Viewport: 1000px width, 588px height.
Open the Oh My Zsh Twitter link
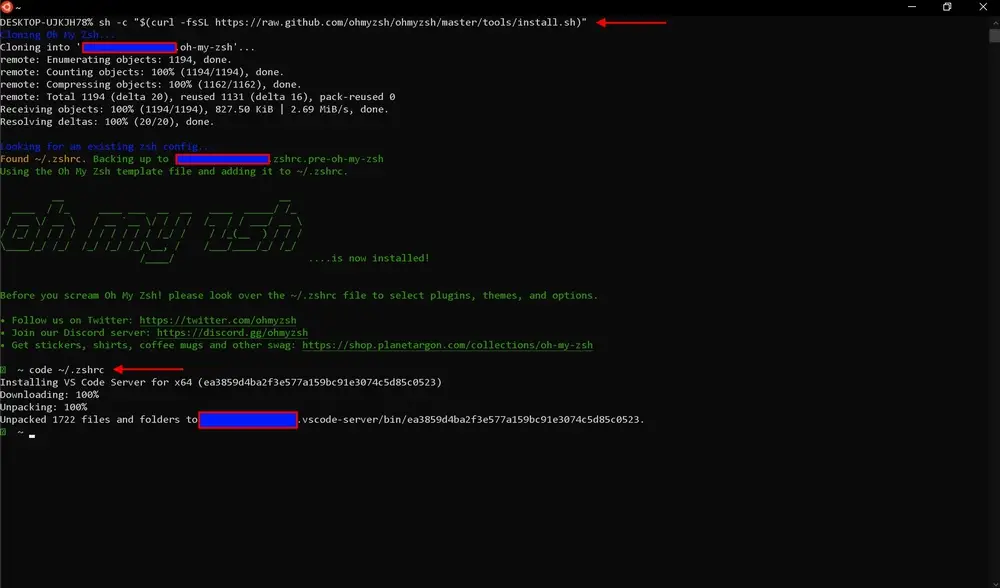coord(217,320)
